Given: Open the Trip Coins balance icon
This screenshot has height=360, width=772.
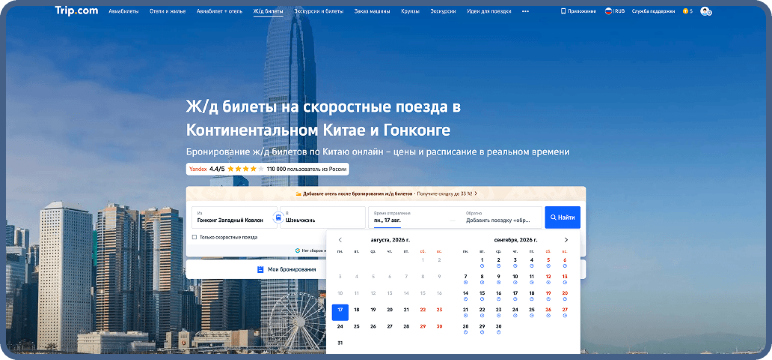Looking at the screenshot, I should (x=687, y=11).
